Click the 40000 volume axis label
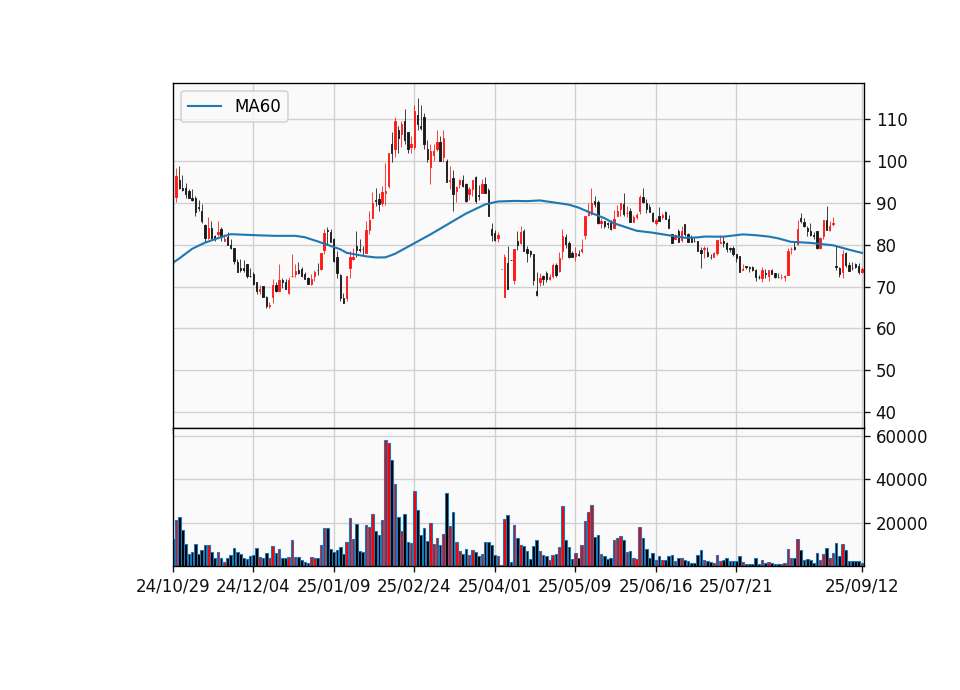This screenshot has height=690, width=960. click(902, 480)
